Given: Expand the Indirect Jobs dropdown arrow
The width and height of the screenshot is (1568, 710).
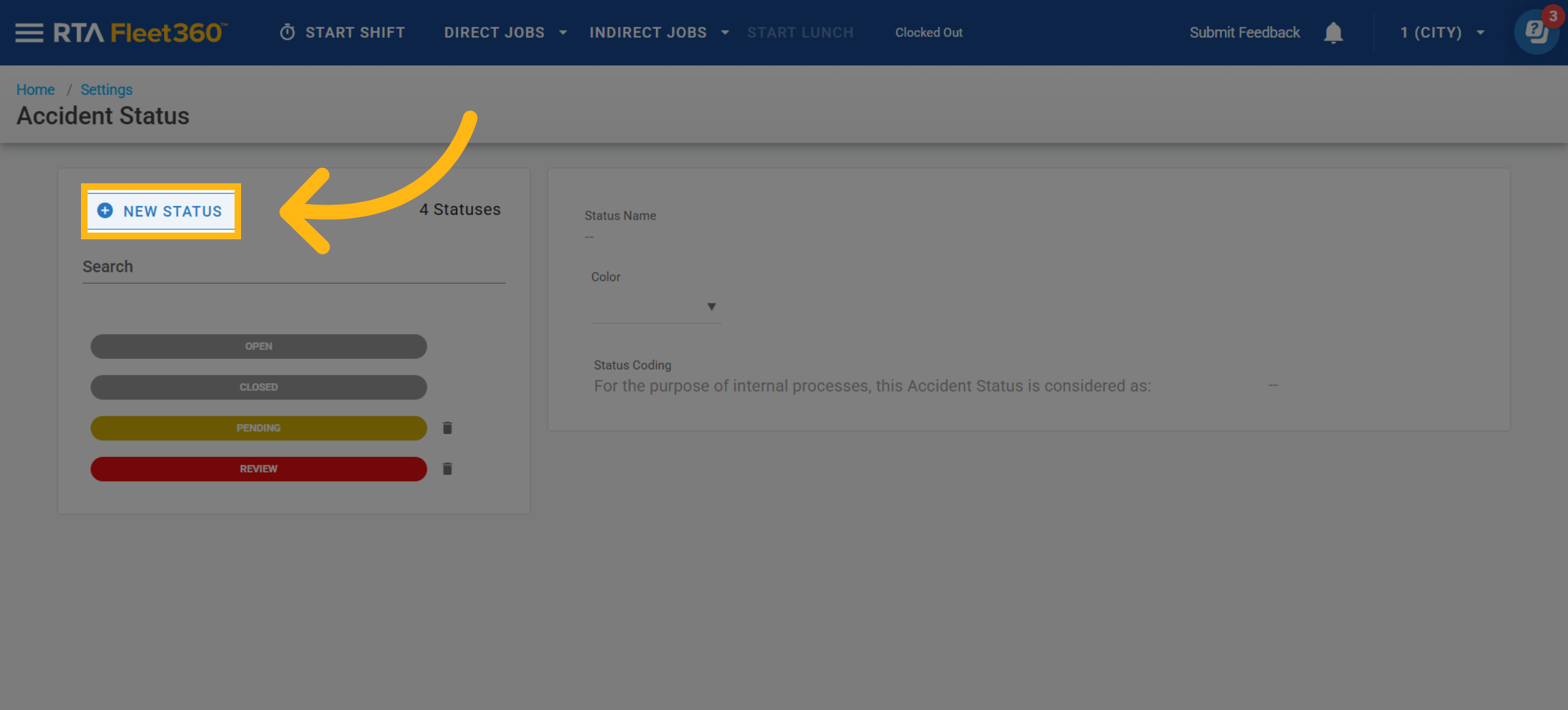Looking at the screenshot, I should 725,33.
